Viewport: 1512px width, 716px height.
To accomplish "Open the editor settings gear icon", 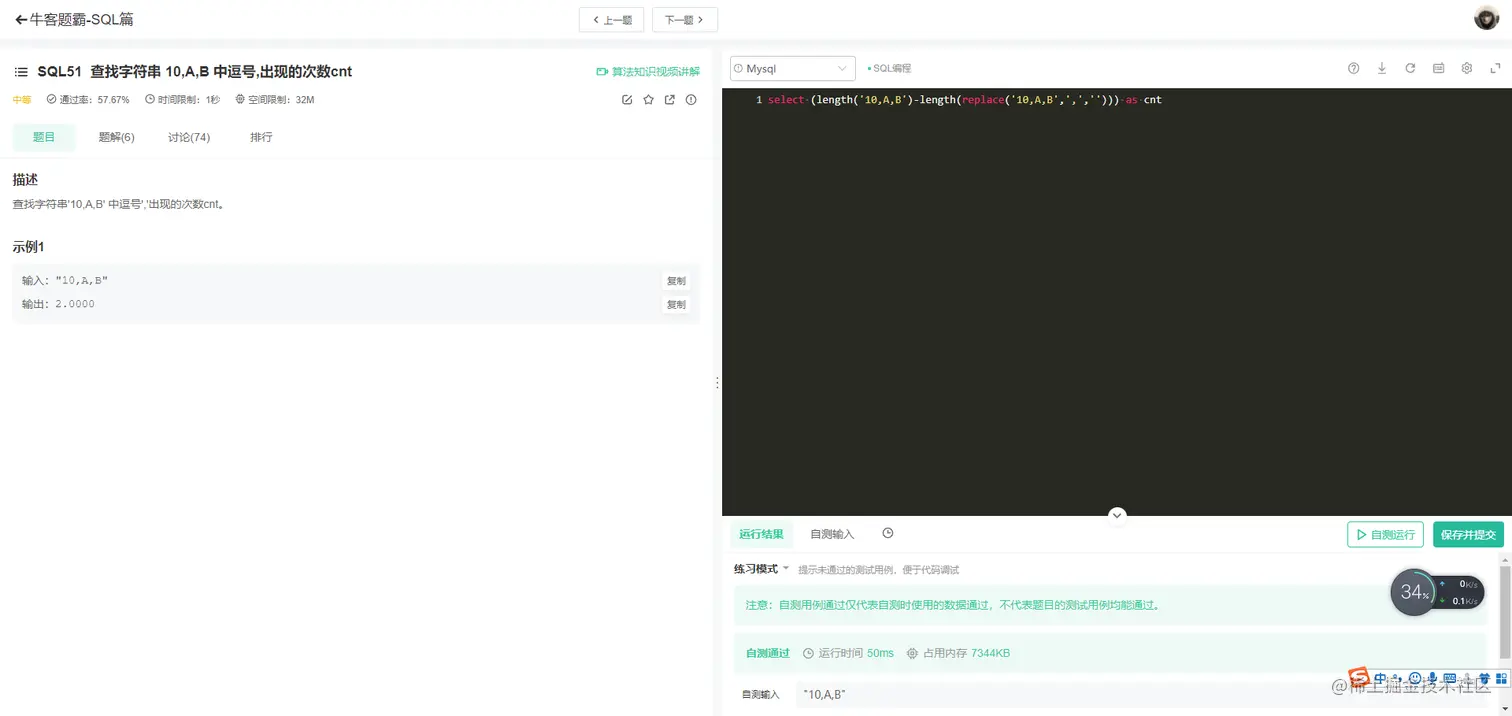I will pos(1466,68).
